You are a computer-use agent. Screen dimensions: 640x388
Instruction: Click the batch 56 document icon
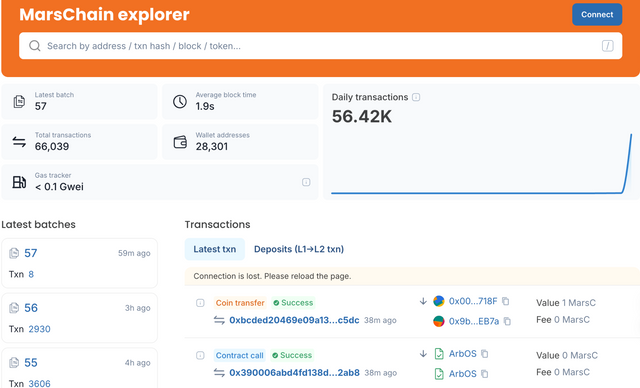[14, 308]
